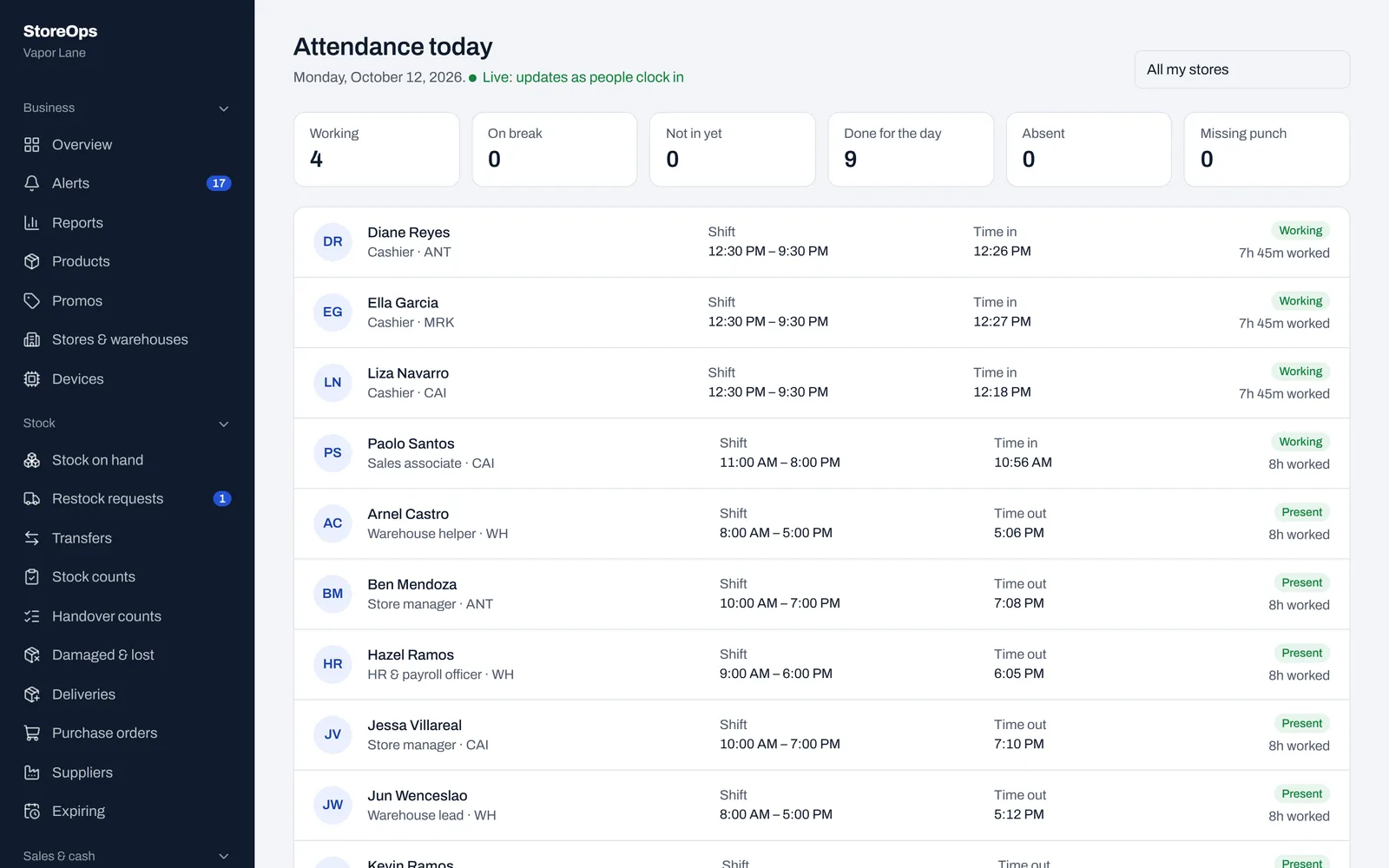
Task: Click the Expiring calendar clock icon
Action: click(32, 812)
